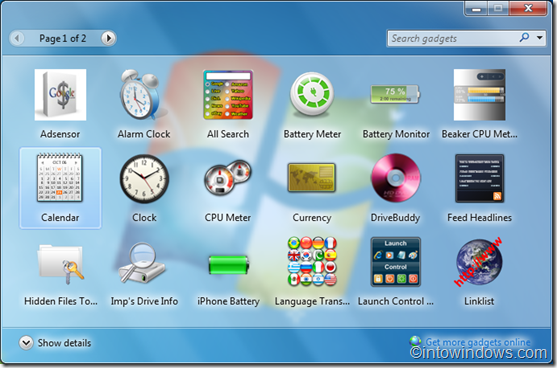Expand the Show details chevron
Image resolution: width=557 pixels, height=368 pixels.
[26, 343]
